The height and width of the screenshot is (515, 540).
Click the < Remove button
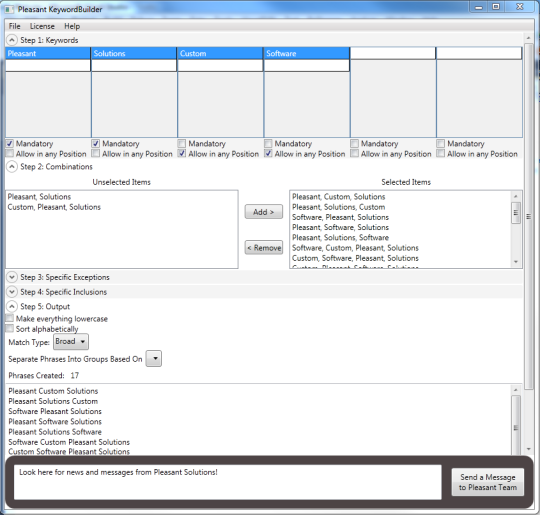click(x=263, y=248)
